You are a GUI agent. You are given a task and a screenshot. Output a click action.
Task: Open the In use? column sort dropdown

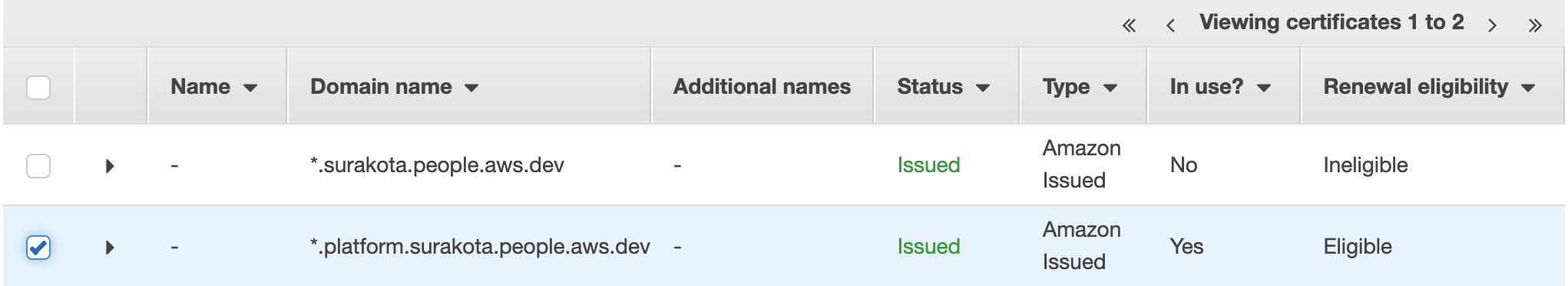point(1264,88)
